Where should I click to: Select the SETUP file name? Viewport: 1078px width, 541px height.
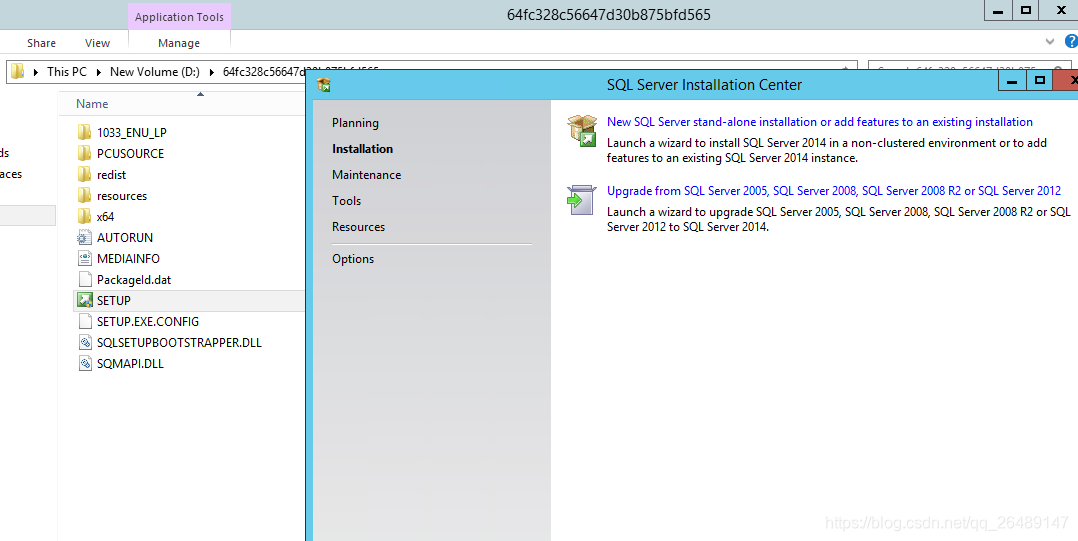click(113, 300)
